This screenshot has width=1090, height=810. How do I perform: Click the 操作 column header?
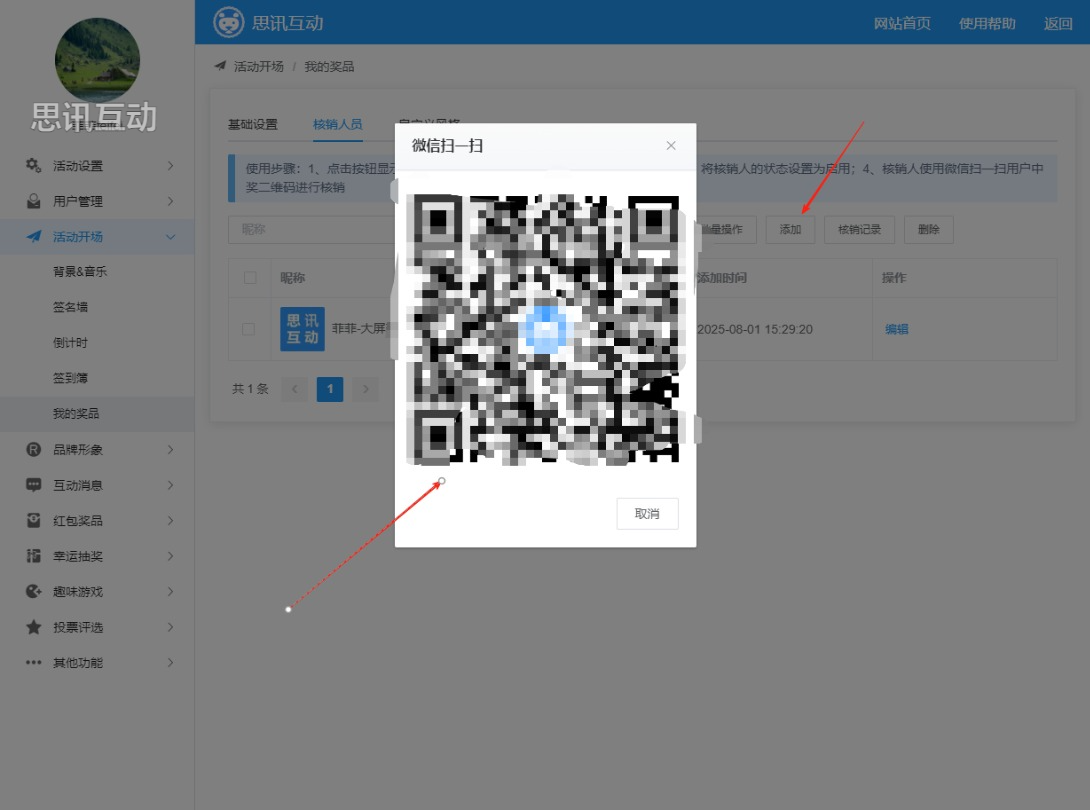coord(894,278)
